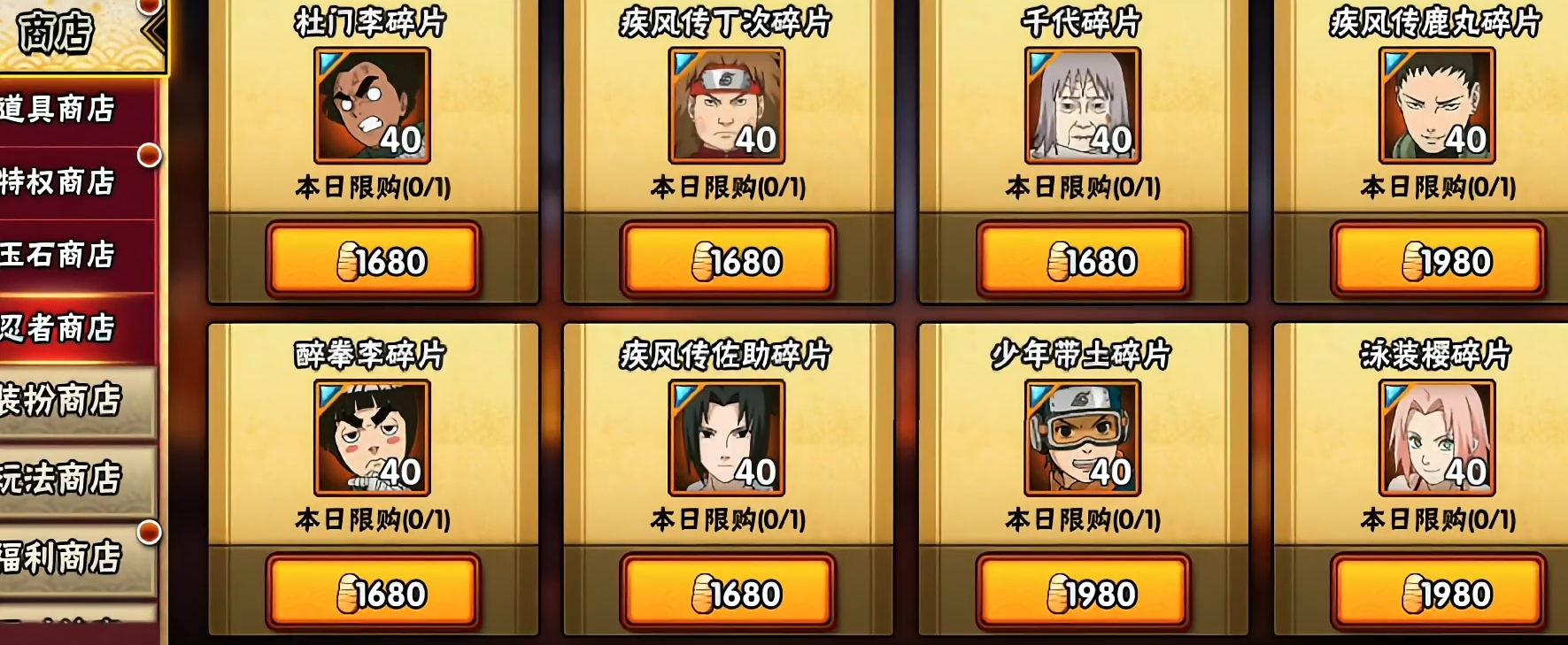Purchase 疾风传佐助碎片 with the 1680 button

pos(728,593)
